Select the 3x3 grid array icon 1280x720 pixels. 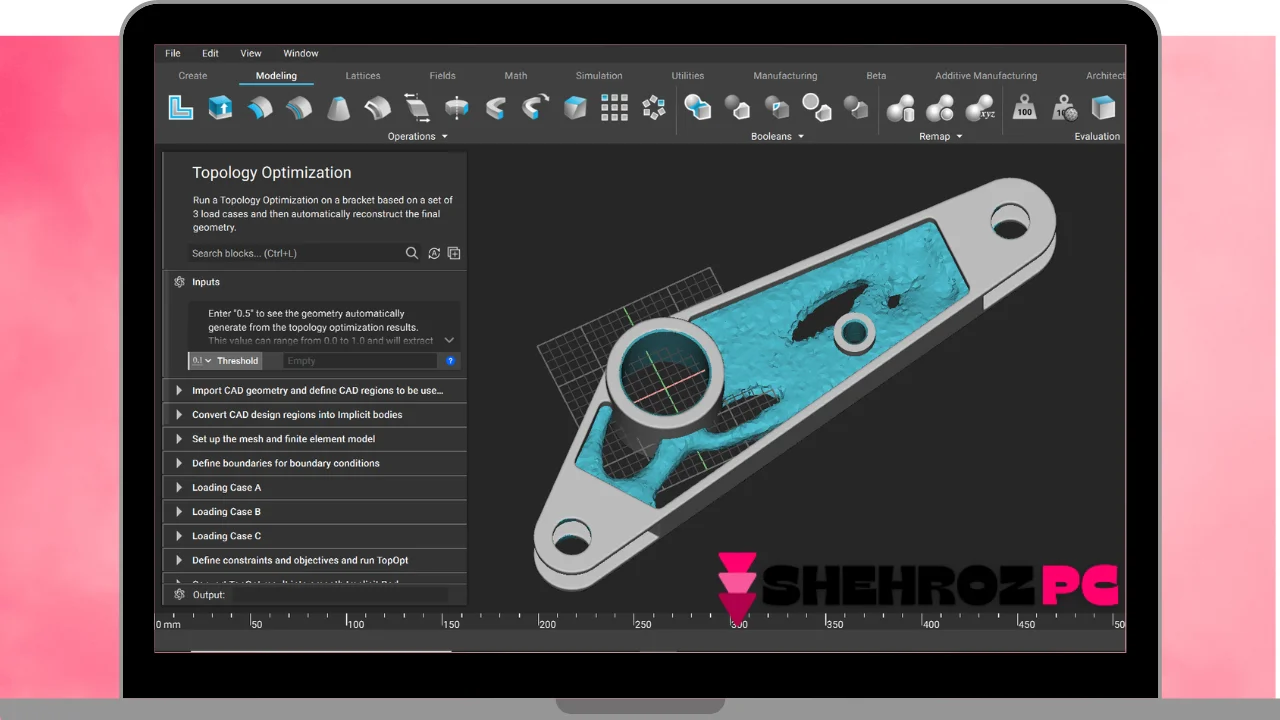tap(614, 107)
